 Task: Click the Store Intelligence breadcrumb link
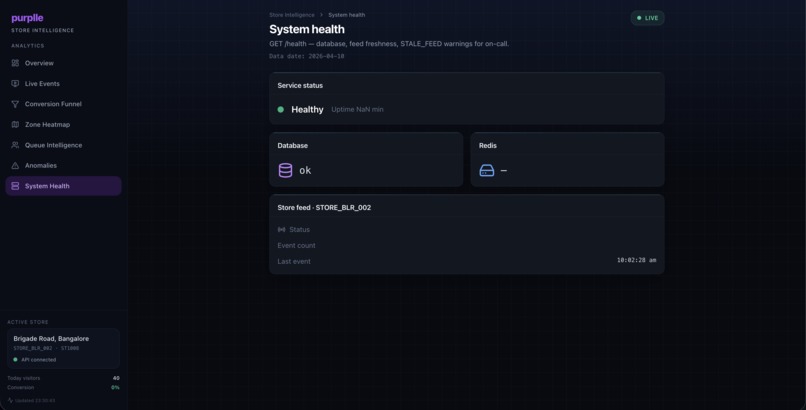click(x=292, y=15)
